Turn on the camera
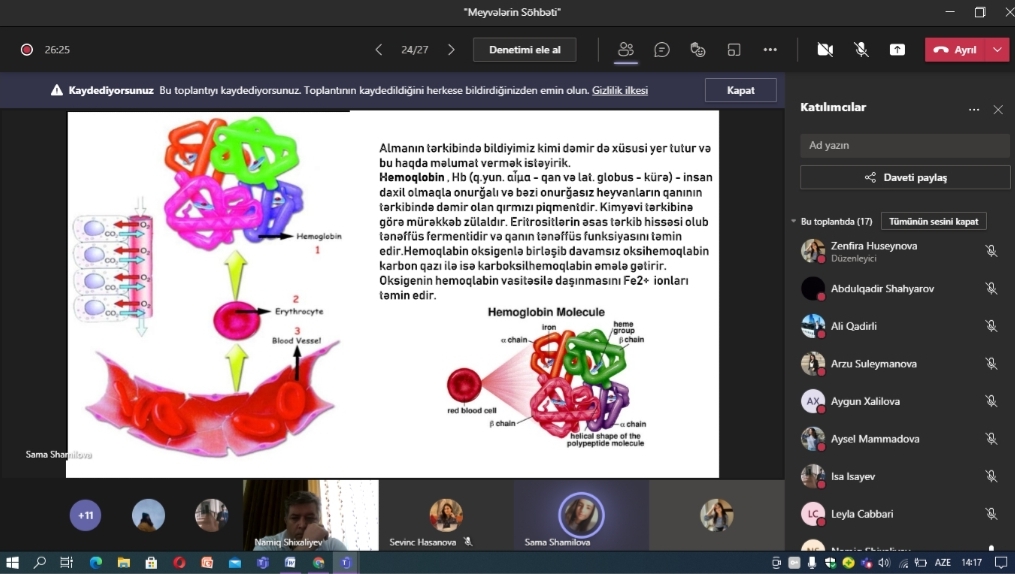Image resolution: width=1015 pixels, height=574 pixels. pyautogui.click(x=825, y=49)
